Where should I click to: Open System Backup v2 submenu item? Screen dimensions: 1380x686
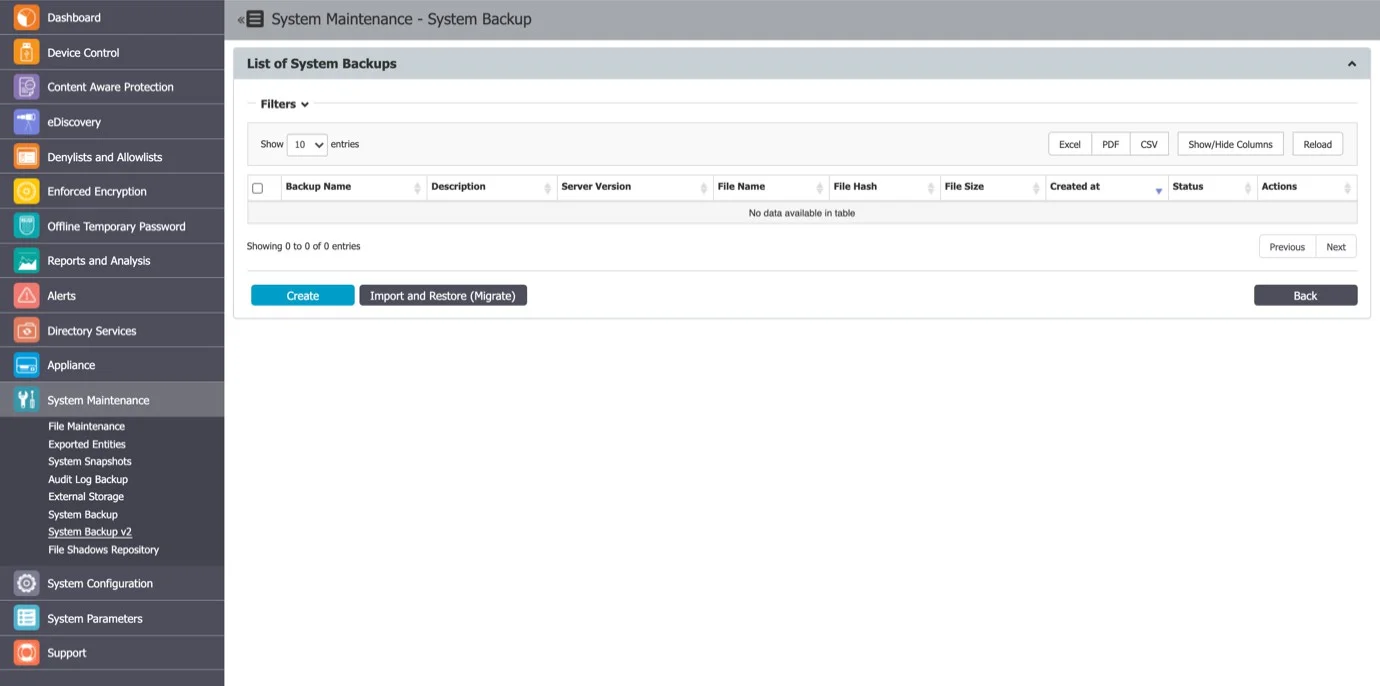point(90,532)
